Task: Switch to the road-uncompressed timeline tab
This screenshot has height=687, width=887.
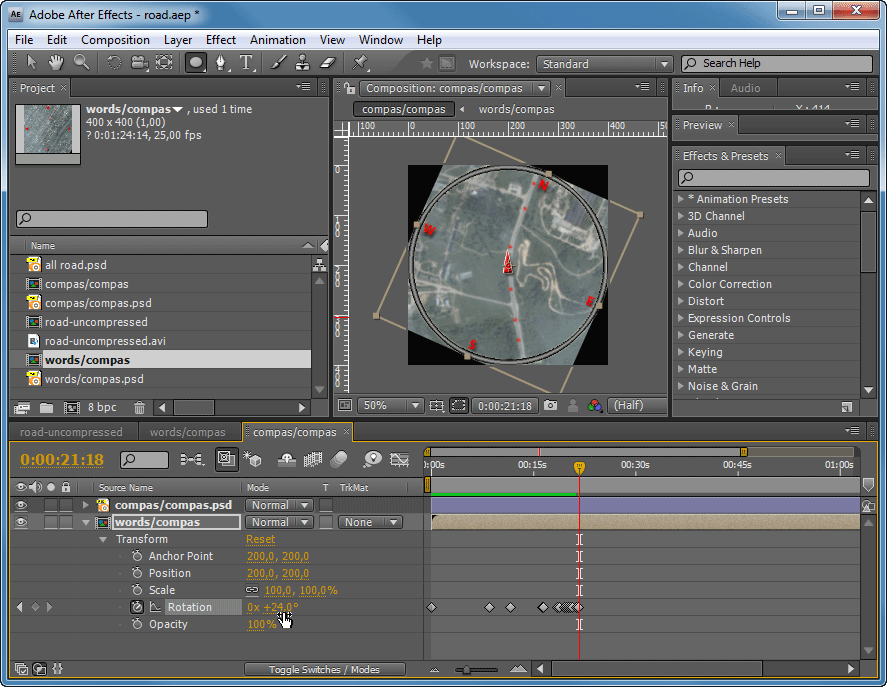Action: 71,432
